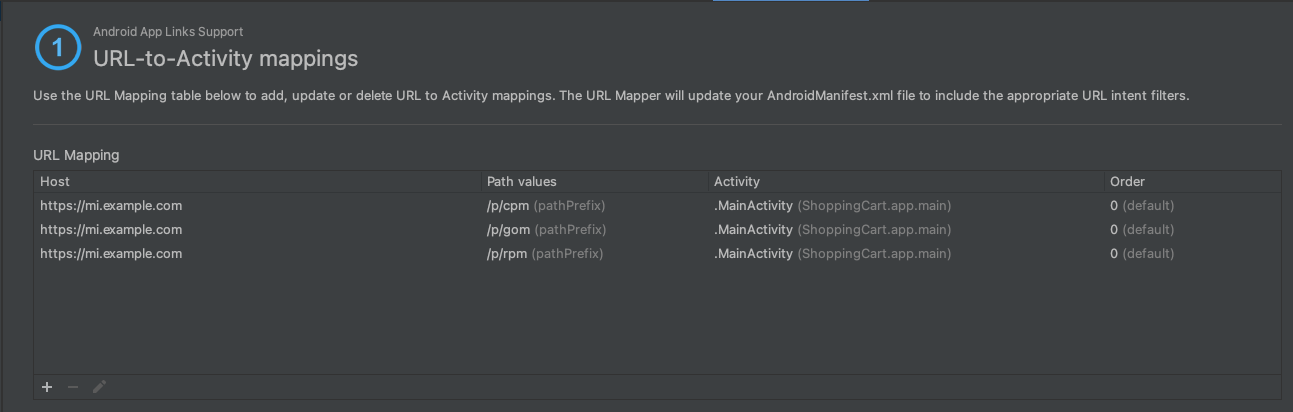This screenshot has height=412, width=1293.
Task: Click the minus icon to remove a mapping
Action: tap(73, 387)
